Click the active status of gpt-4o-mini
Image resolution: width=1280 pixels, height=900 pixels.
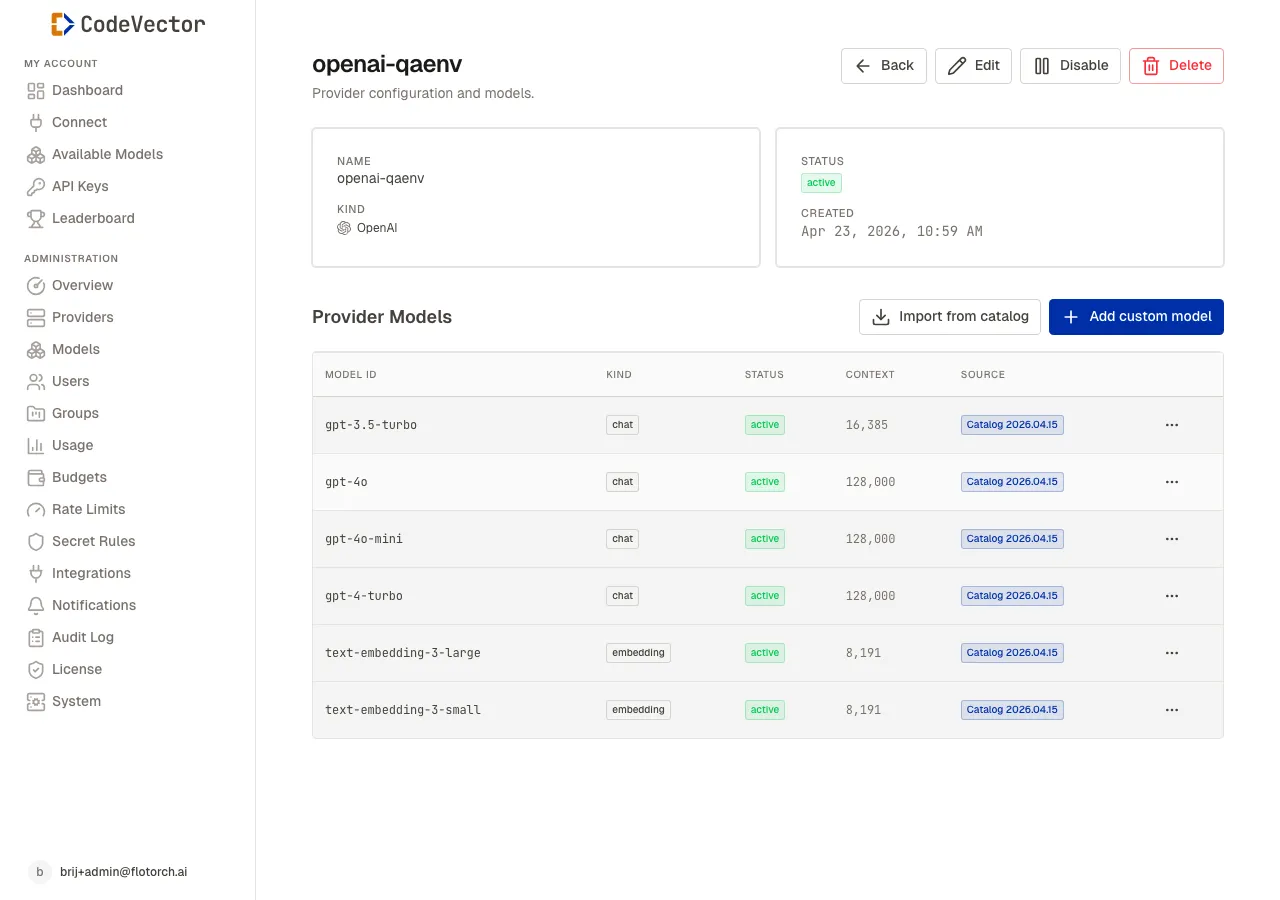pos(765,539)
